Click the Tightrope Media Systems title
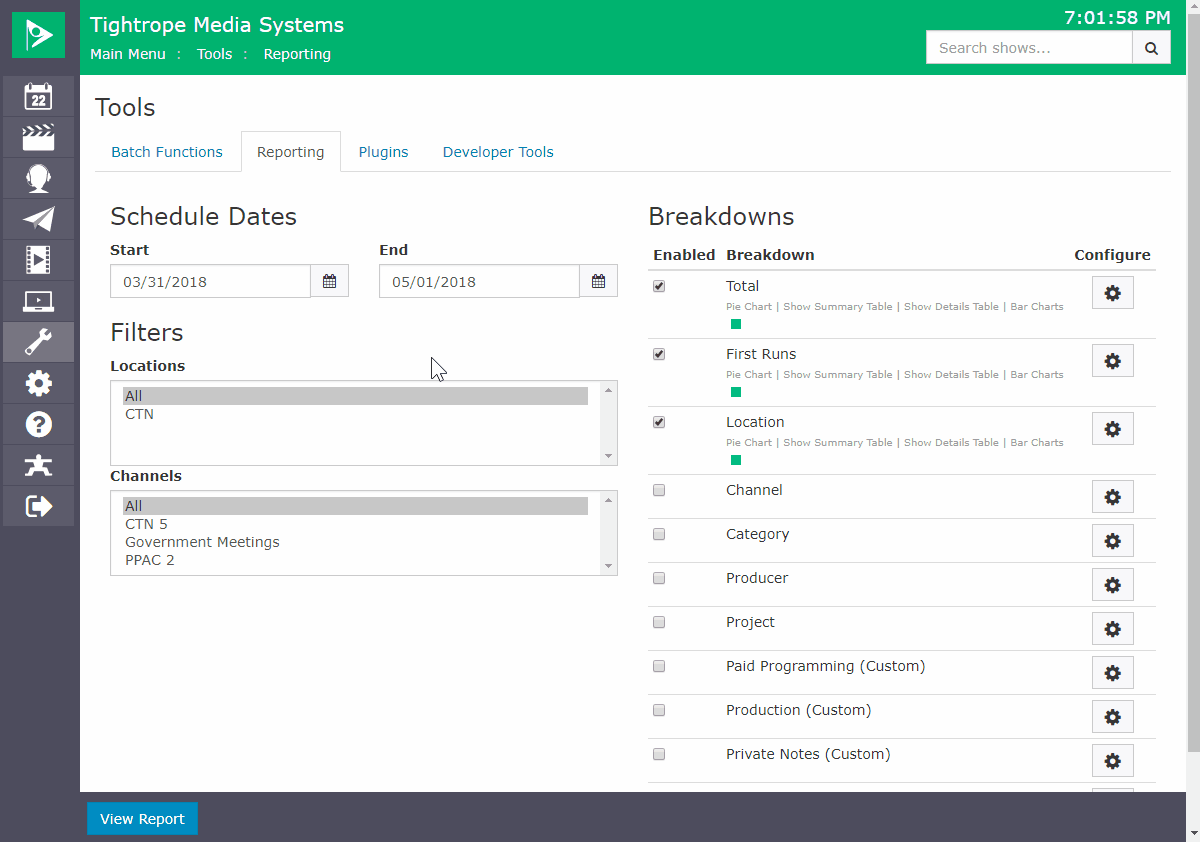This screenshot has height=842, width=1200. (217, 25)
